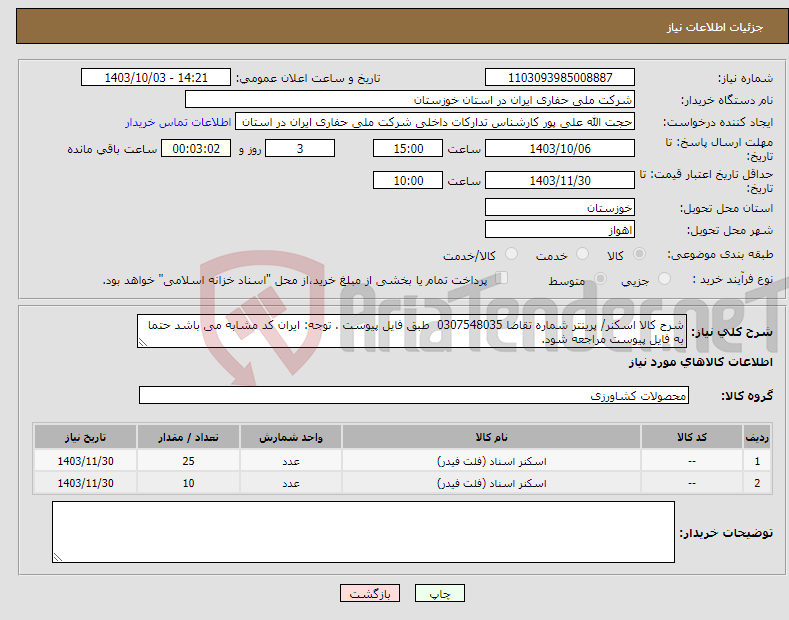This screenshot has height=620, width=789.
Task: Click the تعداد / مقدار column header
Action: [188, 437]
